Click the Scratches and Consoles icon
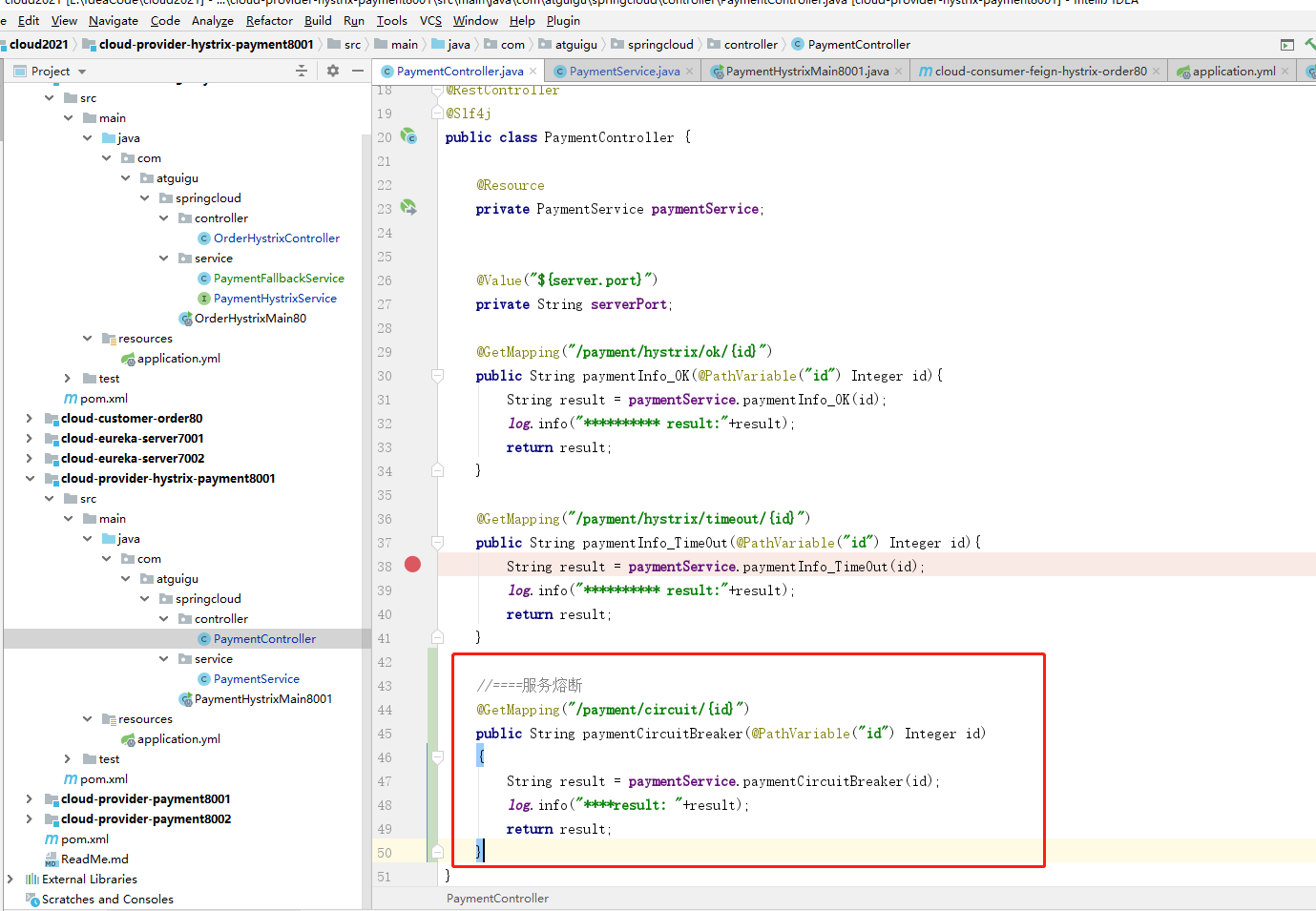Screen dimensions: 1316x911 32,900
